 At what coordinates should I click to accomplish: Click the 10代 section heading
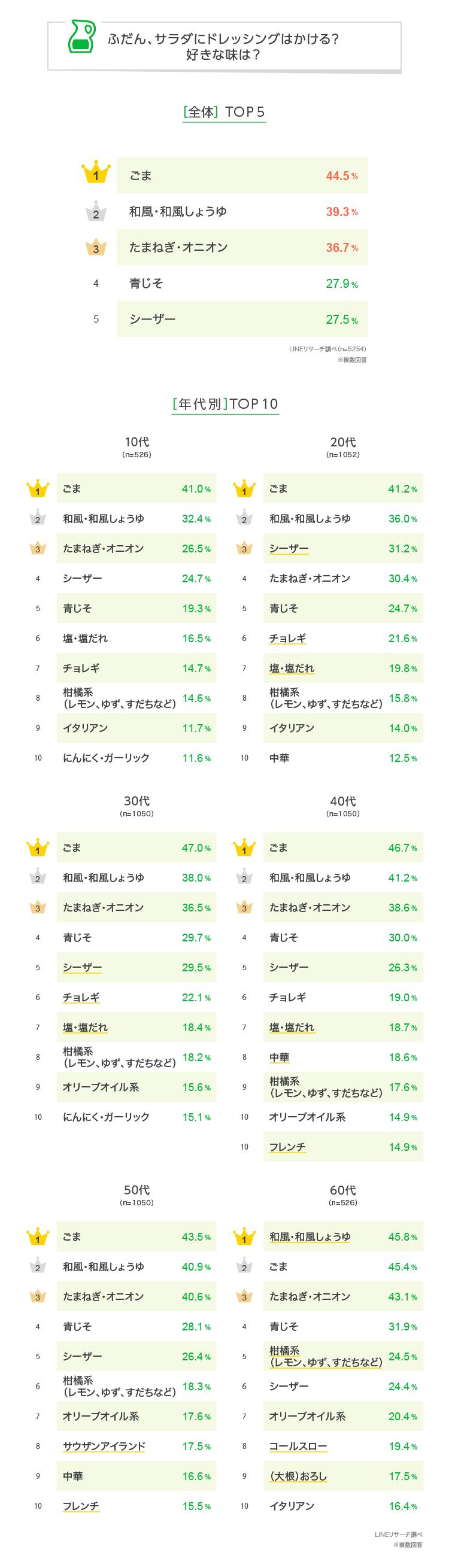tap(137, 442)
